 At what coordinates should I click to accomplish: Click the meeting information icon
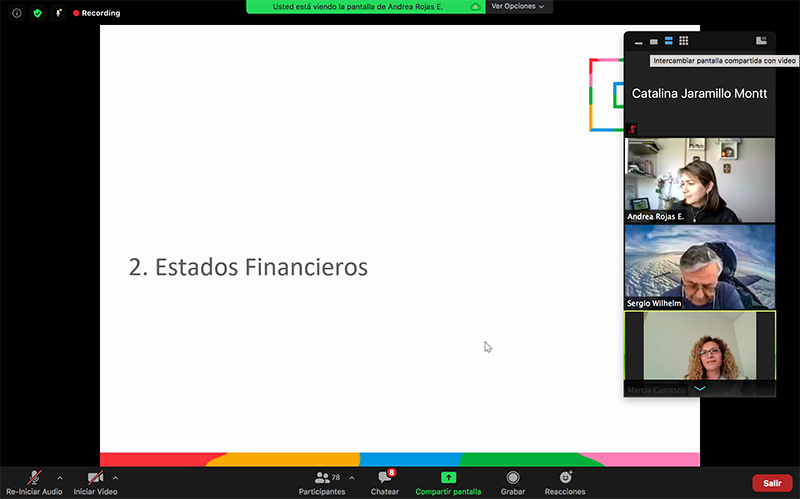click(x=16, y=13)
